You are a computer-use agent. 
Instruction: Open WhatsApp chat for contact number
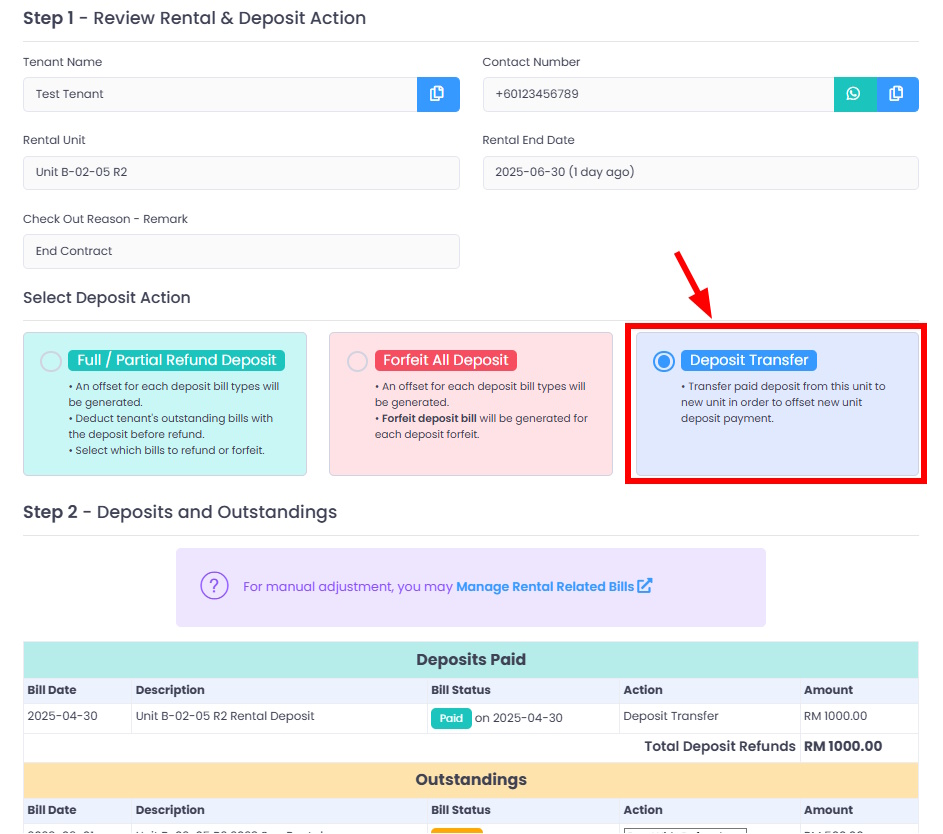[x=855, y=94]
